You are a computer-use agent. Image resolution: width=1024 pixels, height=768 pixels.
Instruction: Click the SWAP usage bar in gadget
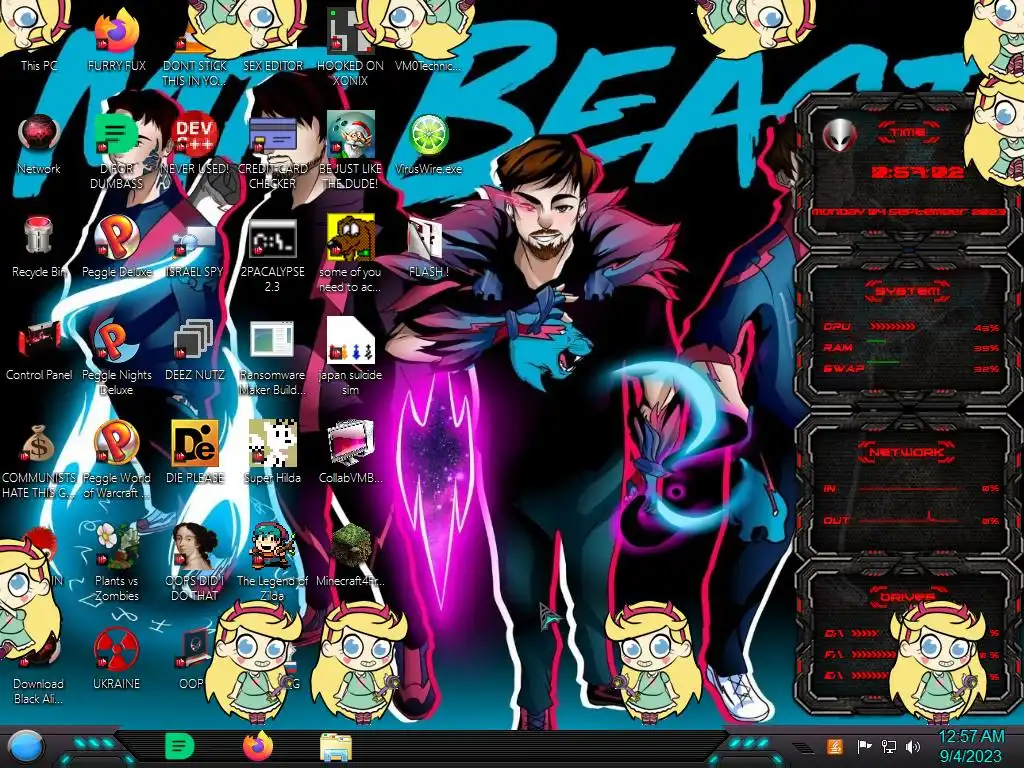[884, 361]
